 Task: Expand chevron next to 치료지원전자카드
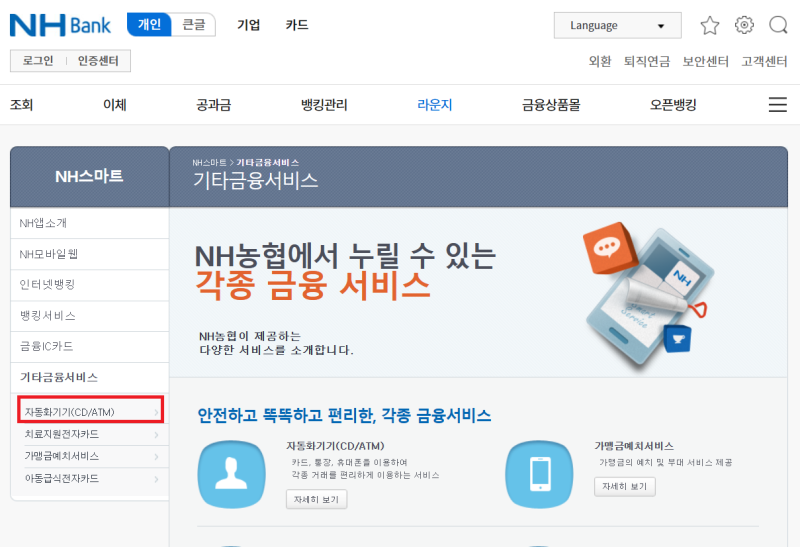[x=157, y=435]
